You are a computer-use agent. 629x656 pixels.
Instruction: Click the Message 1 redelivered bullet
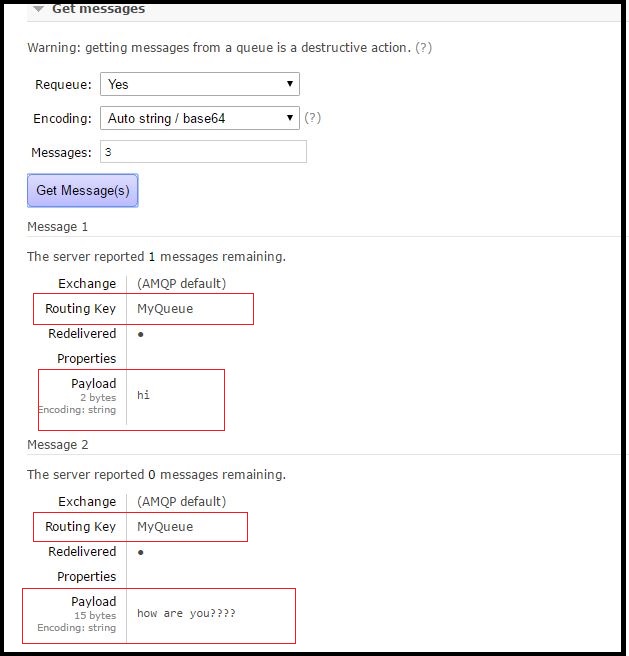(x=141, y=334)
